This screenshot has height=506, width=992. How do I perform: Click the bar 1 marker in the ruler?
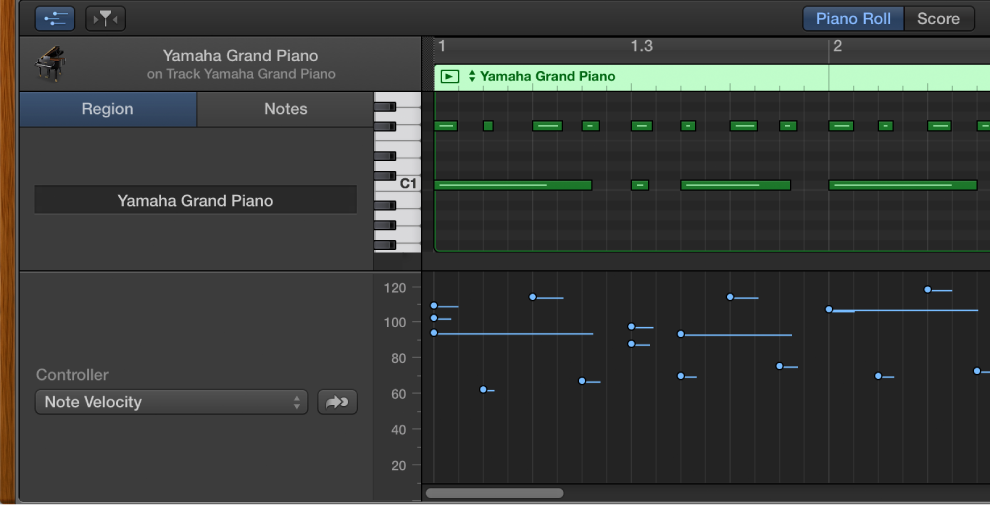click(x=442, y=46)
